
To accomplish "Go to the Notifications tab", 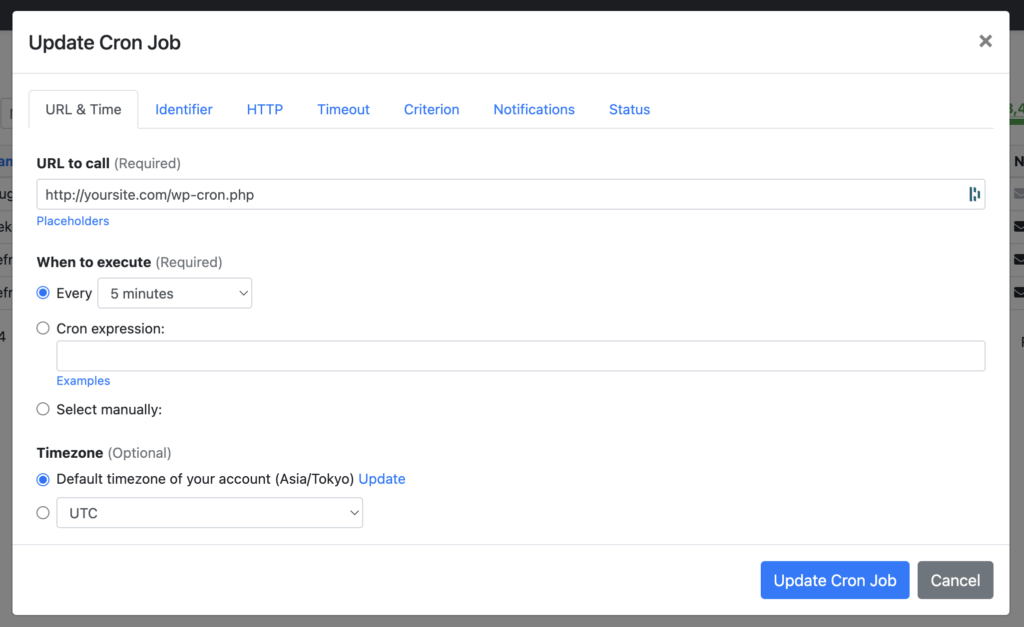I will (533, 109).
